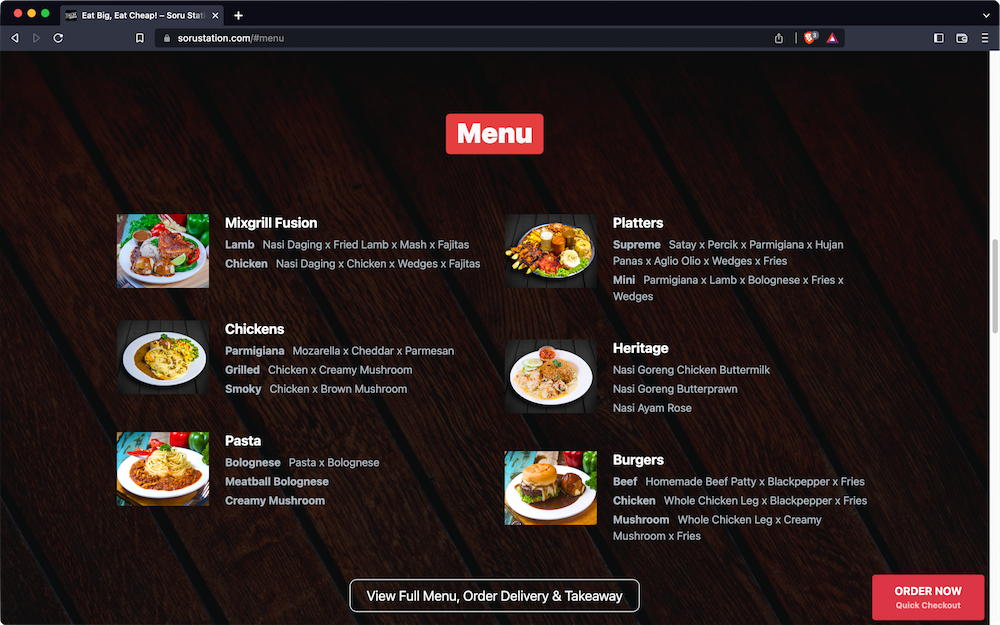The height and width of the screenshot is (625, 1000).
Task: Expand the tab search chevron
Action: coord(986,15)
